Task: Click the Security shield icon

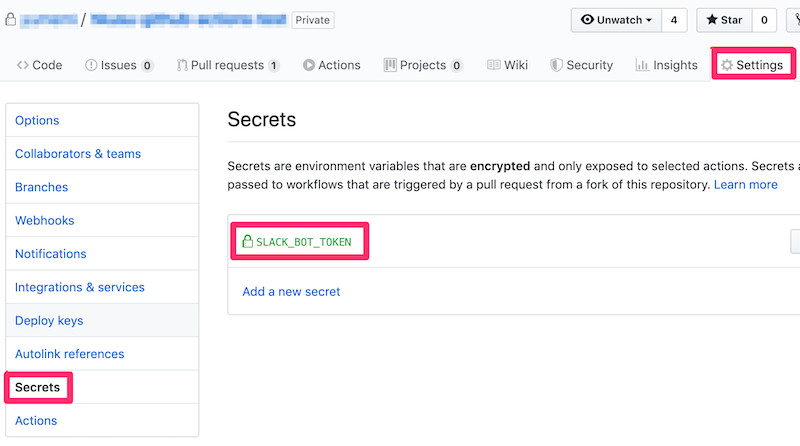Action: (x=557, y=65)
